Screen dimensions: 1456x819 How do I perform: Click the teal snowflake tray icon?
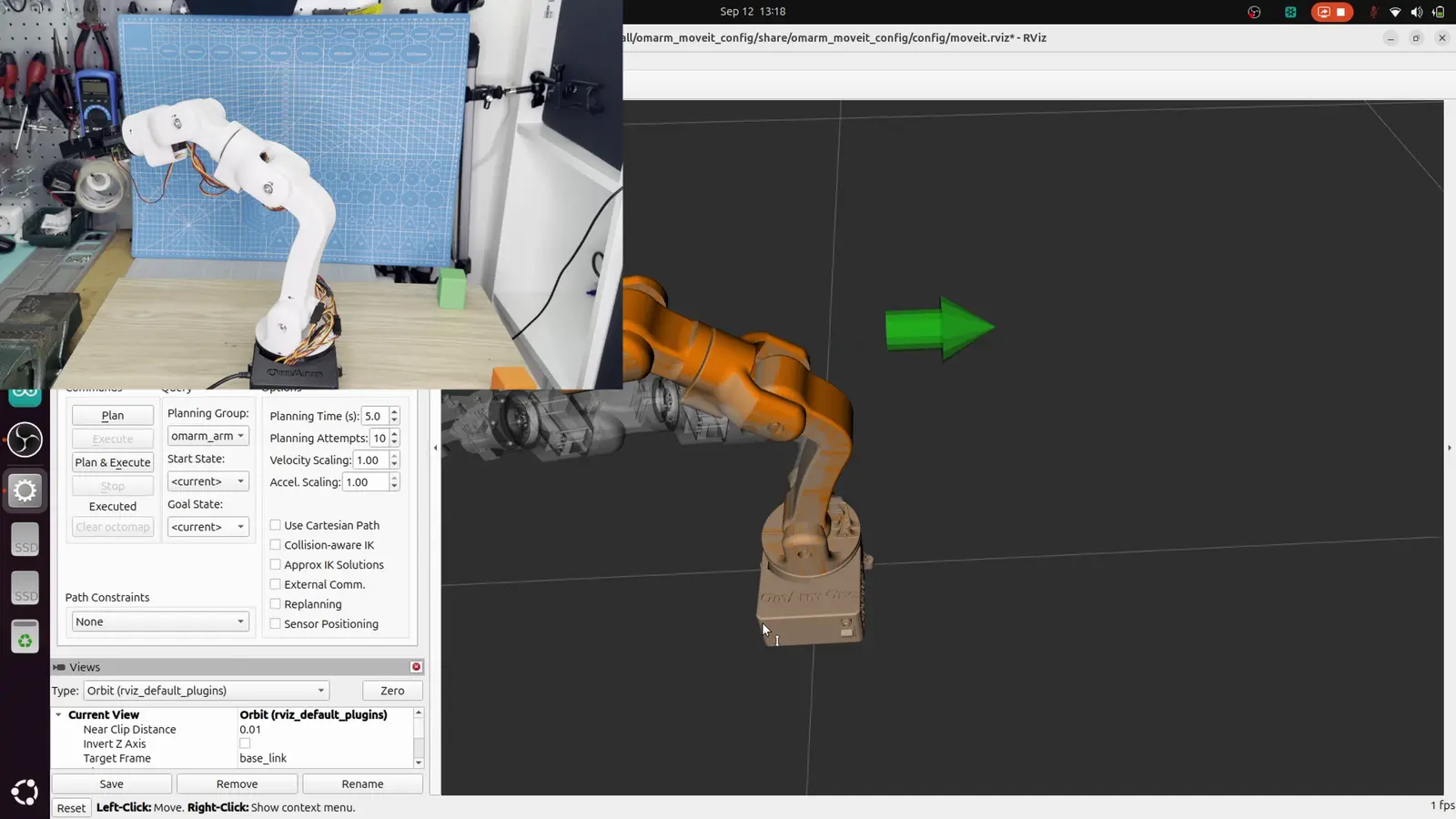pos(1290,12)
